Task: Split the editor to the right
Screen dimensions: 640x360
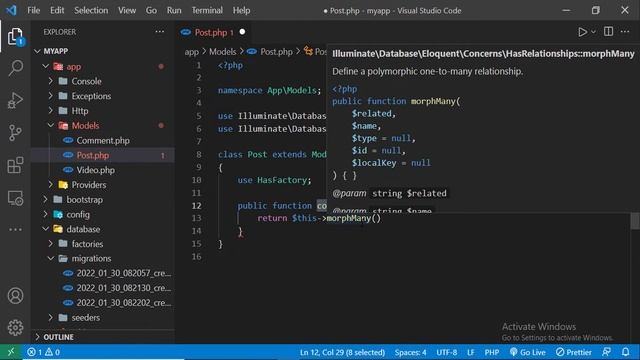Action: pyautogui.click(x=608, y=31)
